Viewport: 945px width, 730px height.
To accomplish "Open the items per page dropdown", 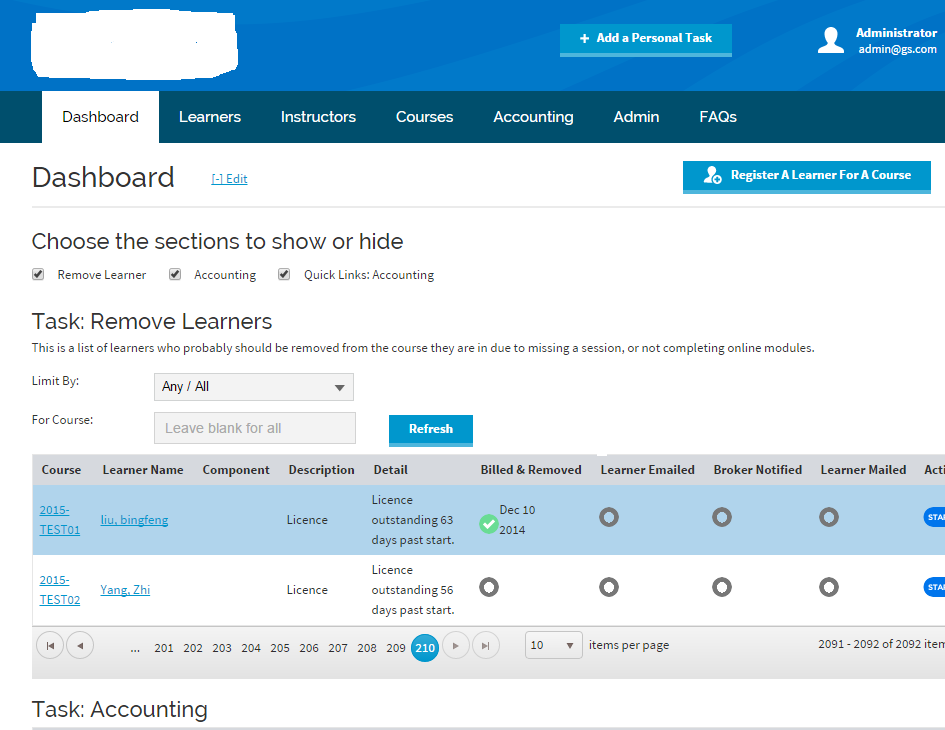I will 553,646.
